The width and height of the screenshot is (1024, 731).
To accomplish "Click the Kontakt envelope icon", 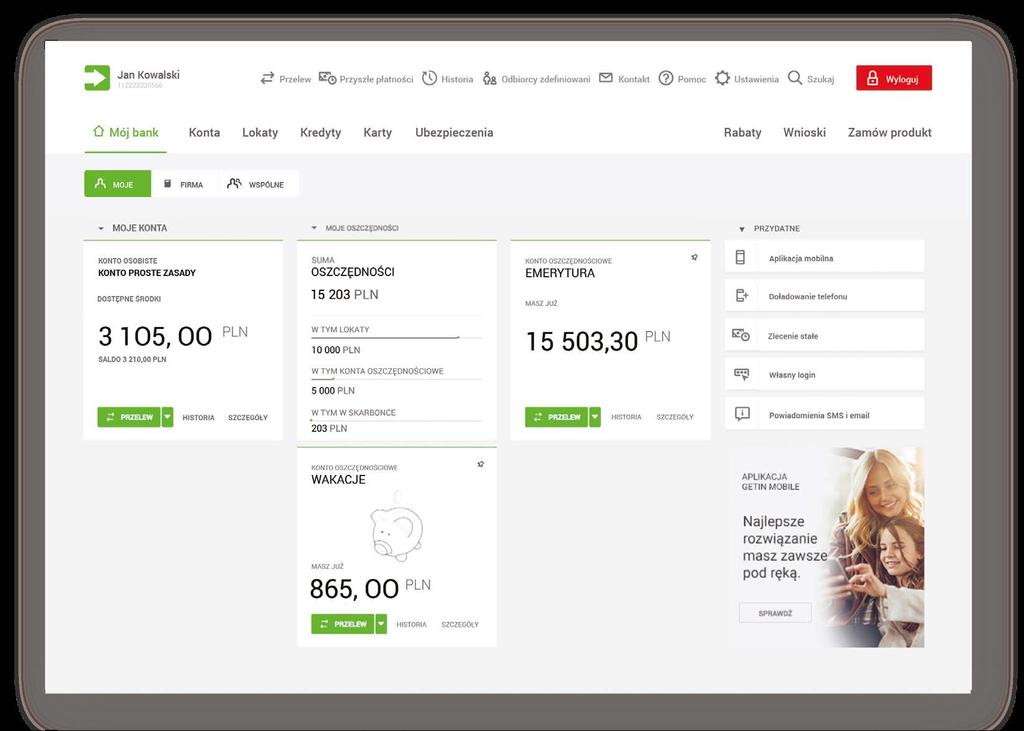I will click(x=606, y=78).
